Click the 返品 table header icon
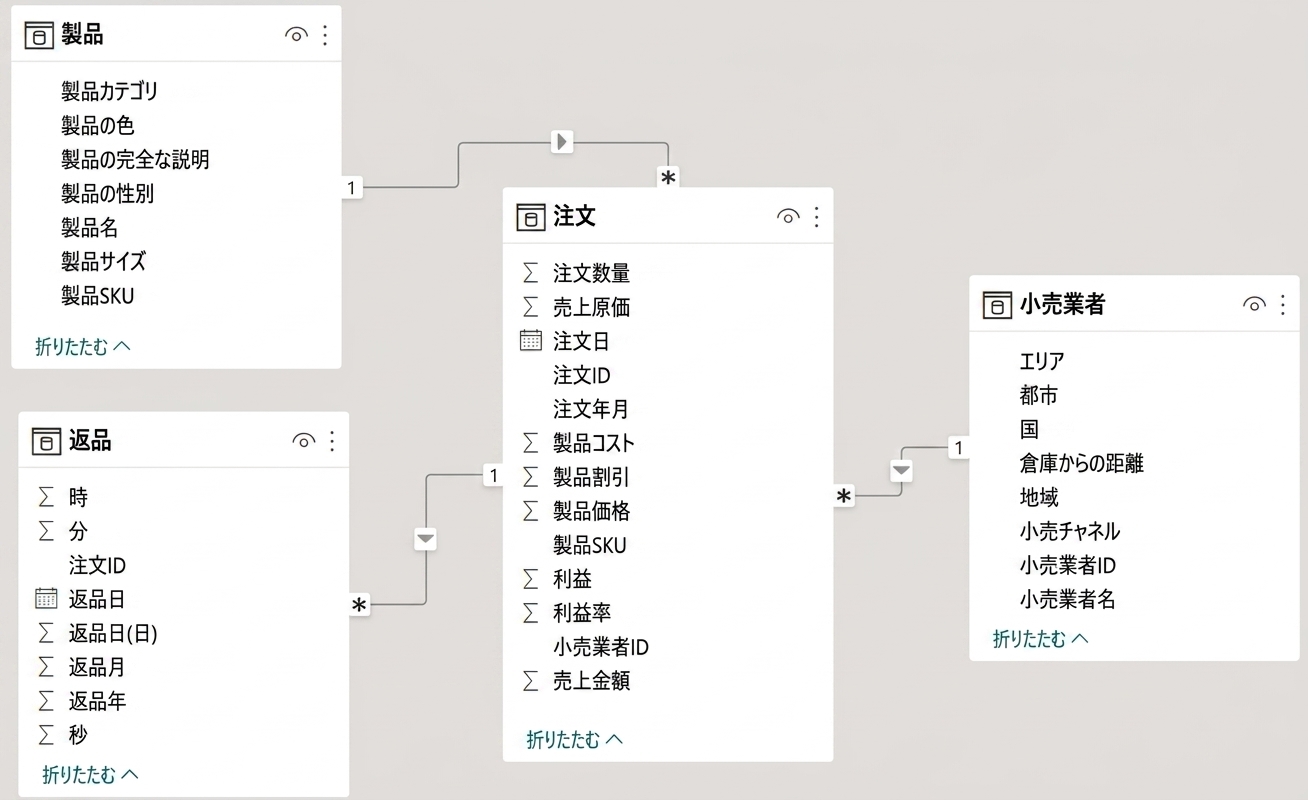Viewport: 1308px width, 800px height. [x=46, y=441]
